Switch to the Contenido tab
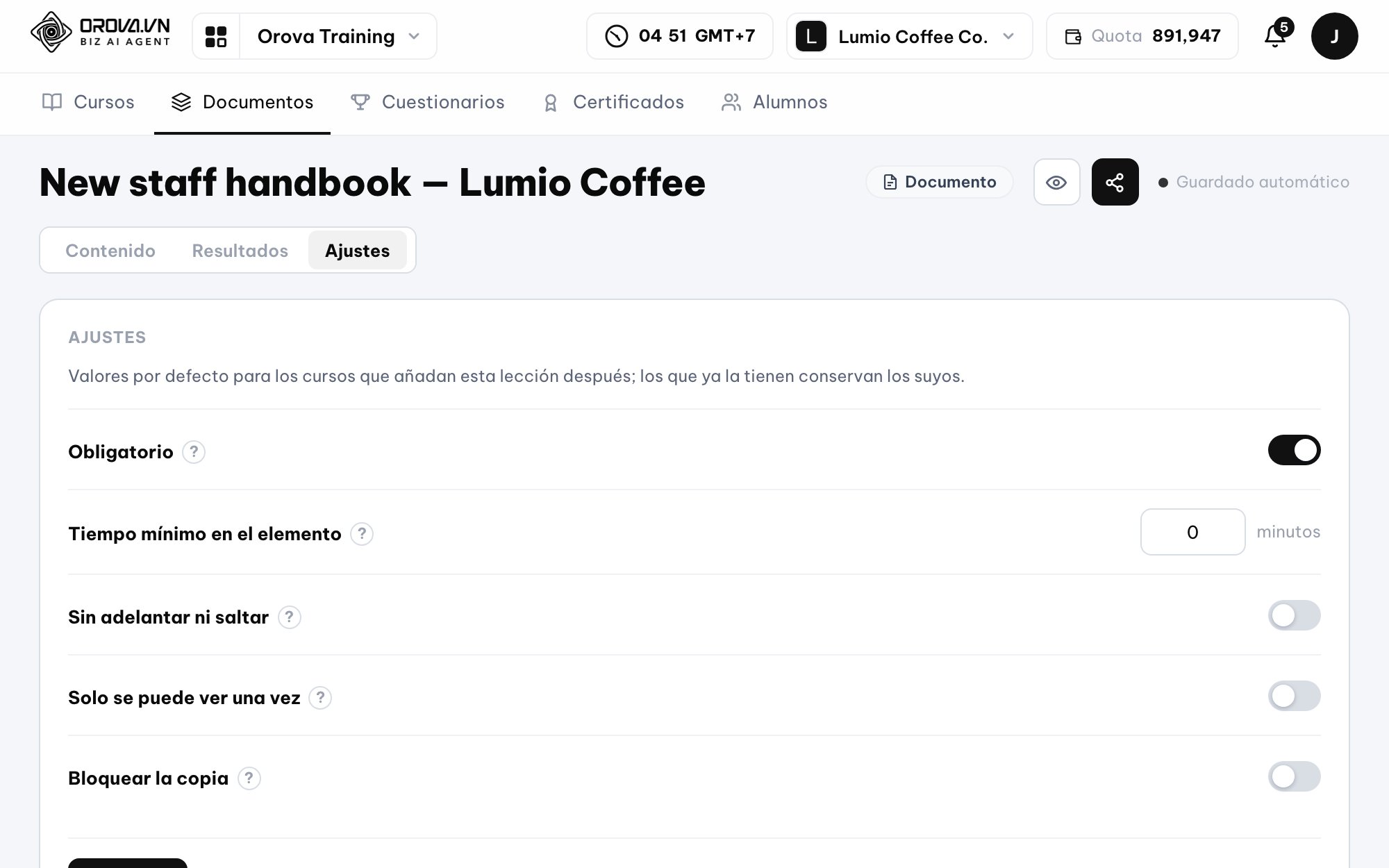This screenshot has width=1389, height=868. (x=110, y=251)
